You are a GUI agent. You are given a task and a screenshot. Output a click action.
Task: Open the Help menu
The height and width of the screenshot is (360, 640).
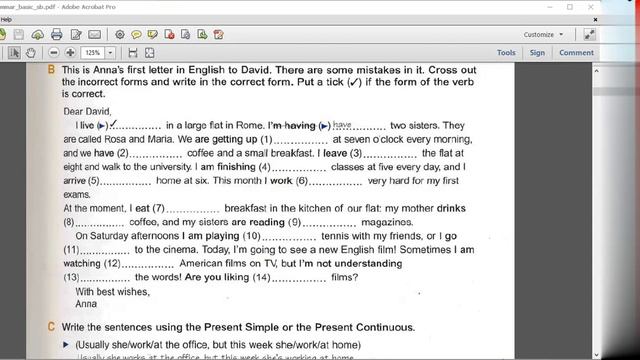6,19
